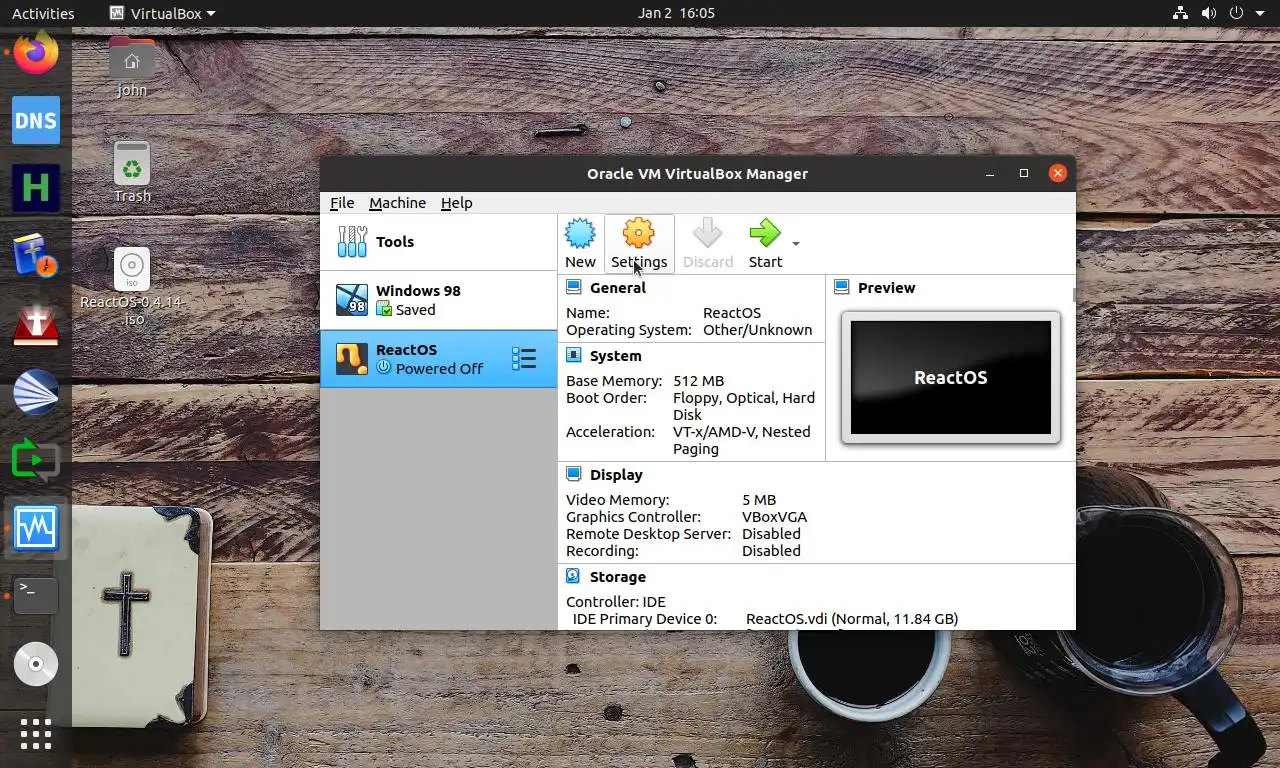Click the greyed-out Discard arrow icon
The width and height of the screenshot is (1280, 768).
[707, 234]
